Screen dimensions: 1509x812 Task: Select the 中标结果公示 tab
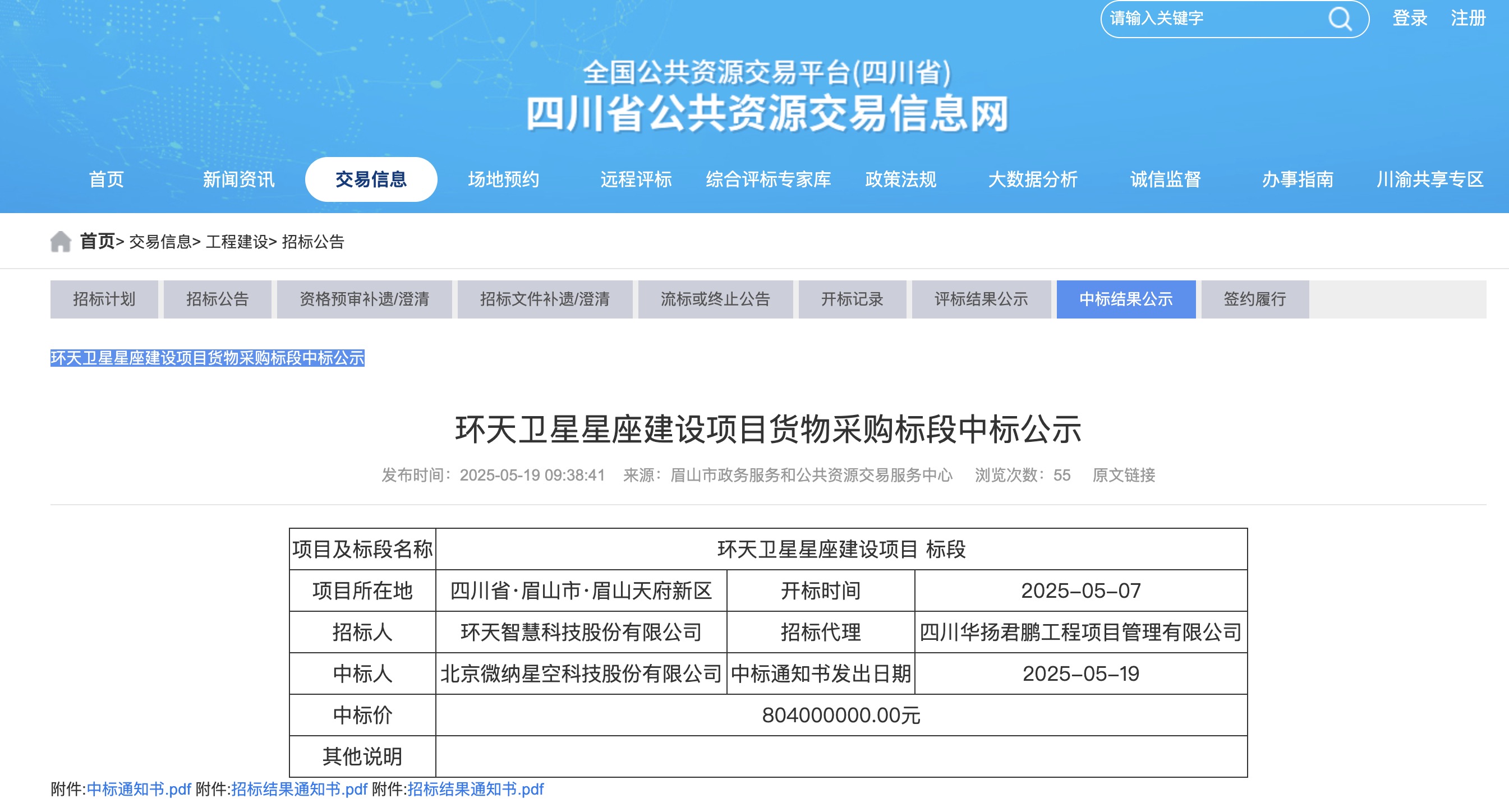tap(1126, 299)
